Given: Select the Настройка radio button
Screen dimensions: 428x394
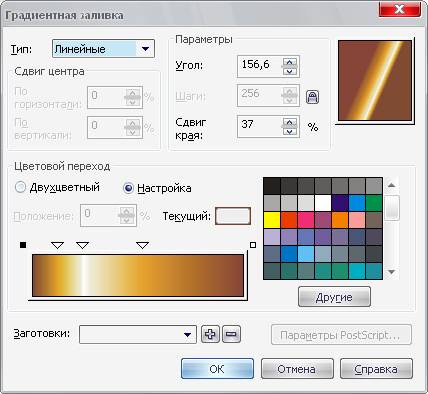Looking at the screenshot, I should pos(128,188).
